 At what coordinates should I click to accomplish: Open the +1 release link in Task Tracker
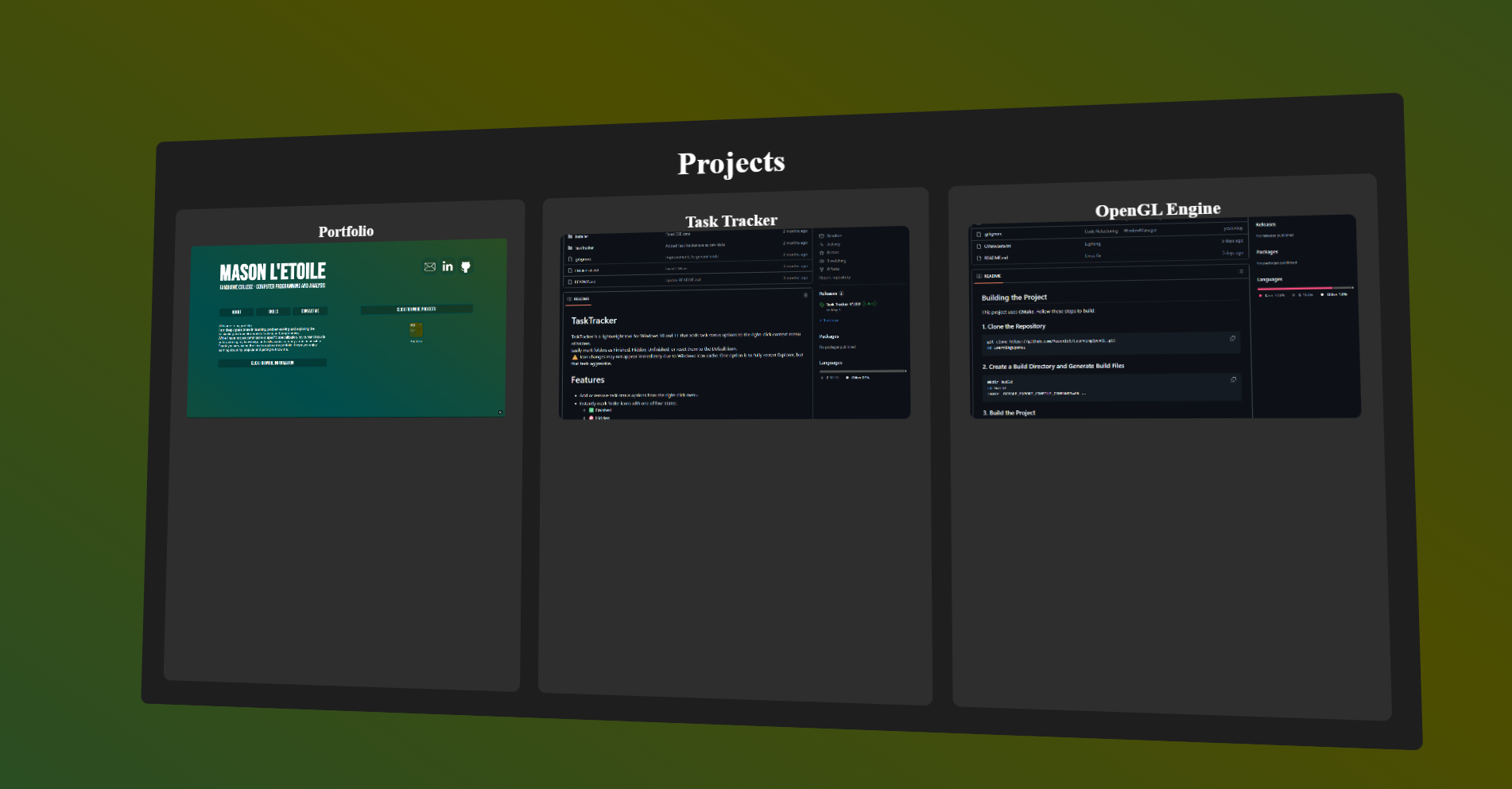point(828,321)
